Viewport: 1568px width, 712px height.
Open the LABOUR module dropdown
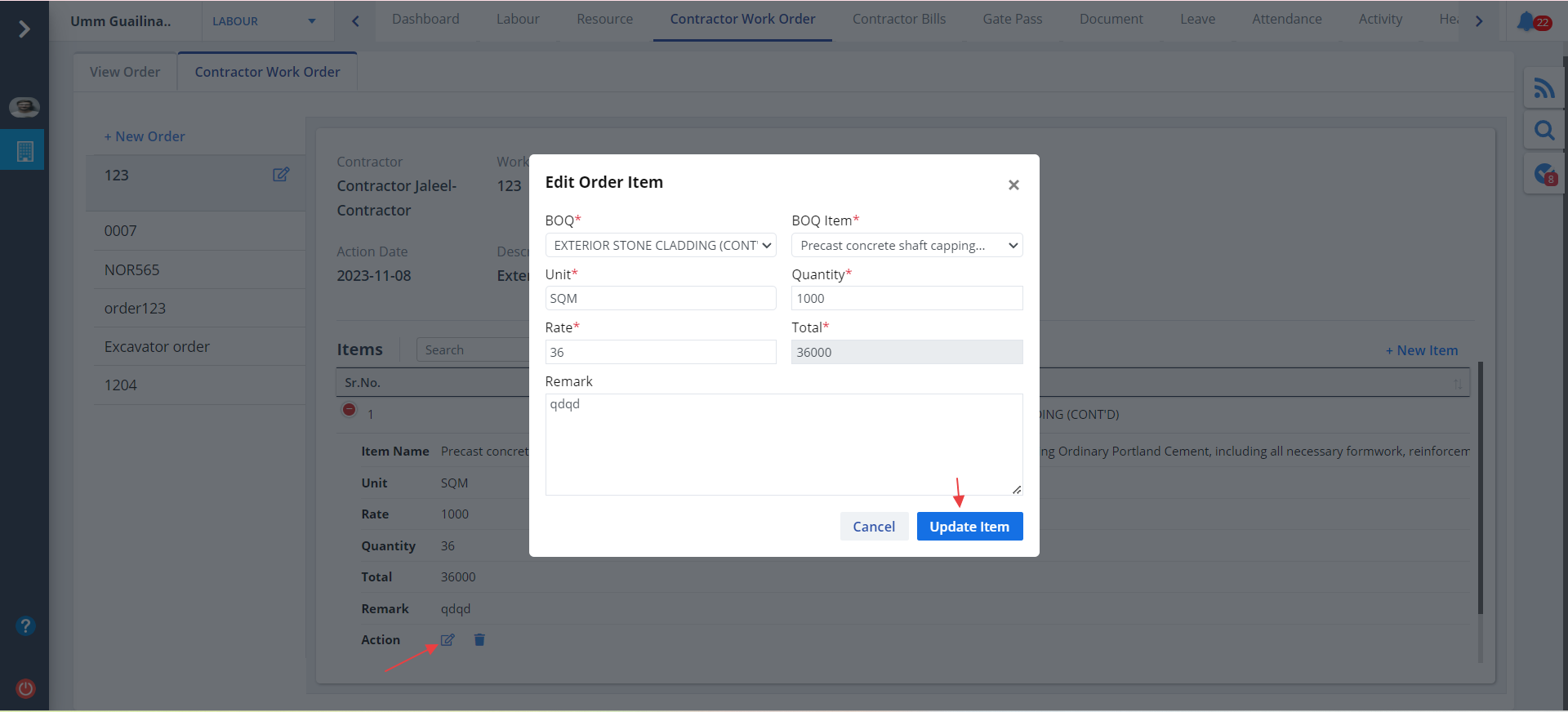tap(264, 21)
